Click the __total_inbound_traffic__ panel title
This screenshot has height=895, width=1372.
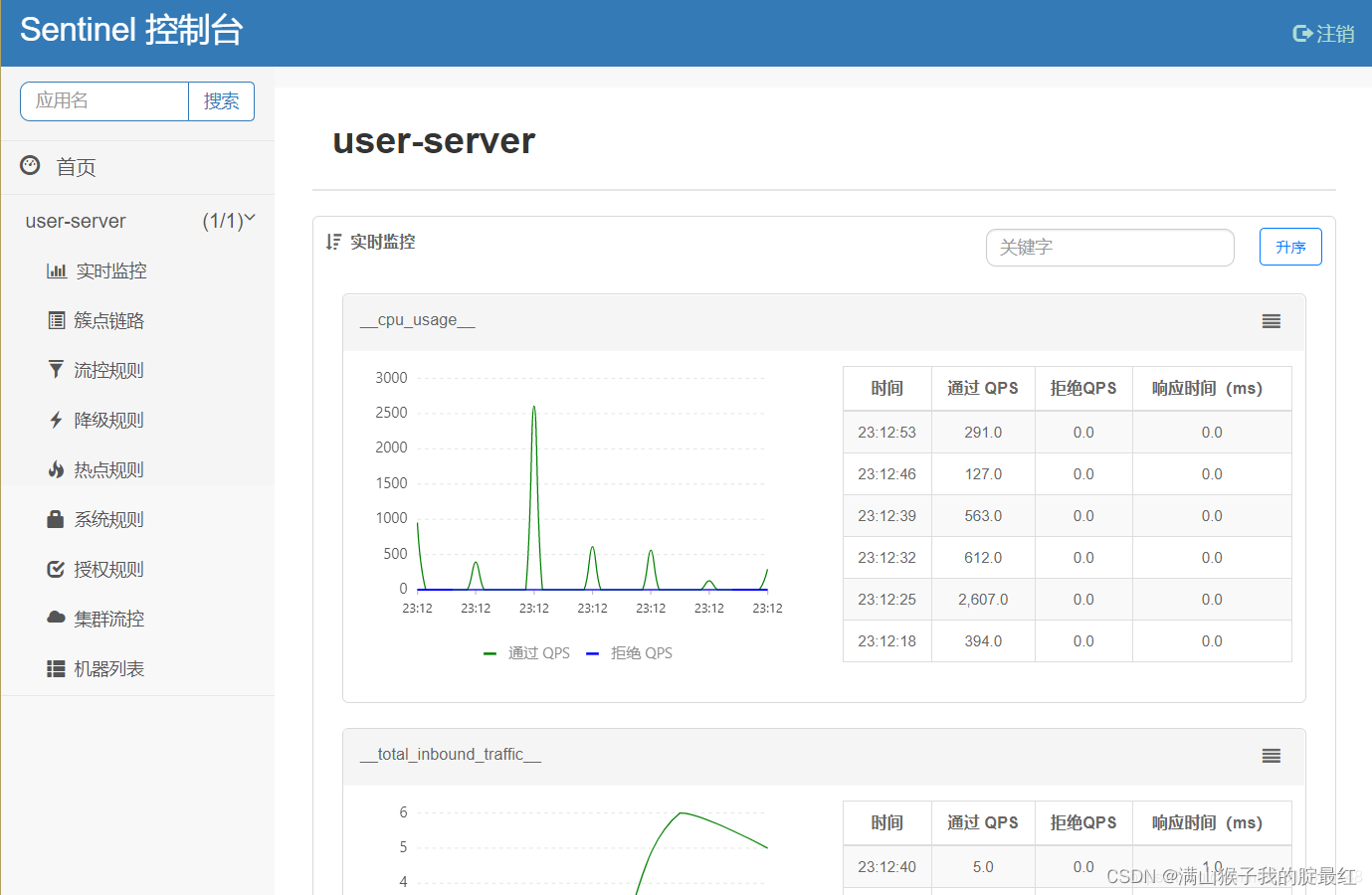451,755
